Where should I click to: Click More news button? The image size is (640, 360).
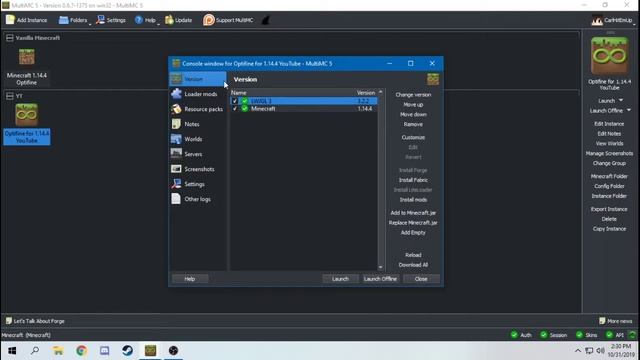[616, 321]
